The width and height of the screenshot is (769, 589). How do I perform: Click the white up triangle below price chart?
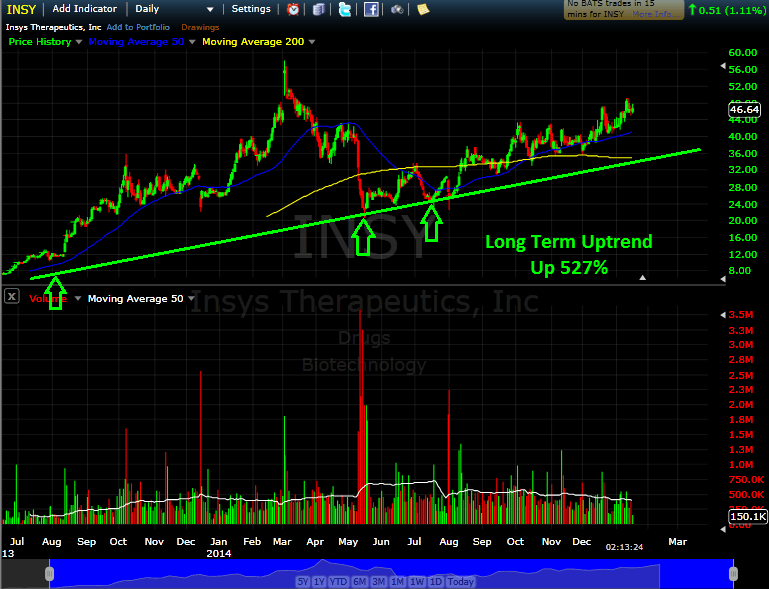click(642, 278)
